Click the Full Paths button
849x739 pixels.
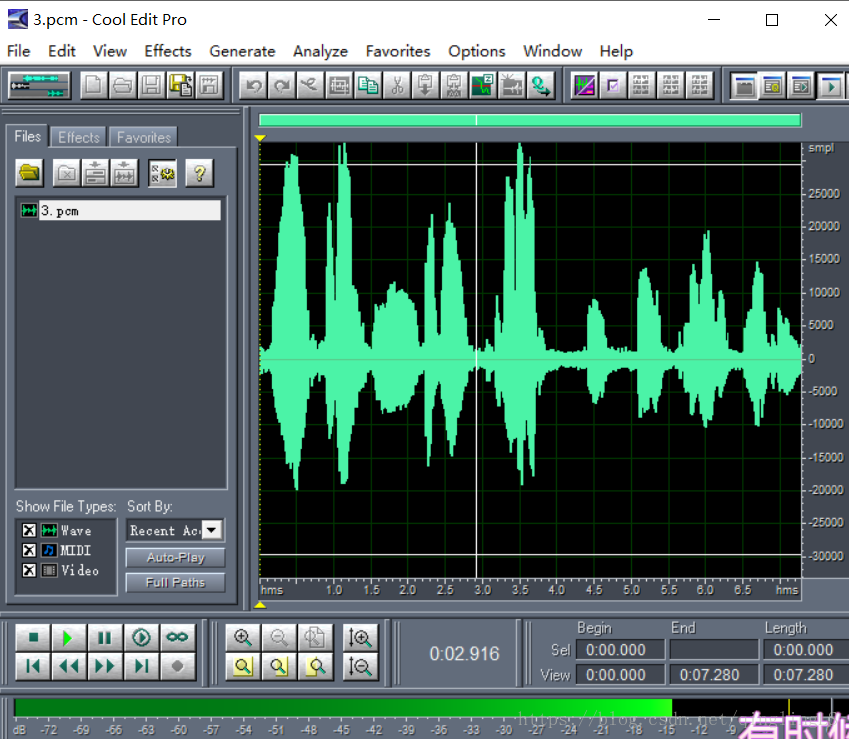174,582
